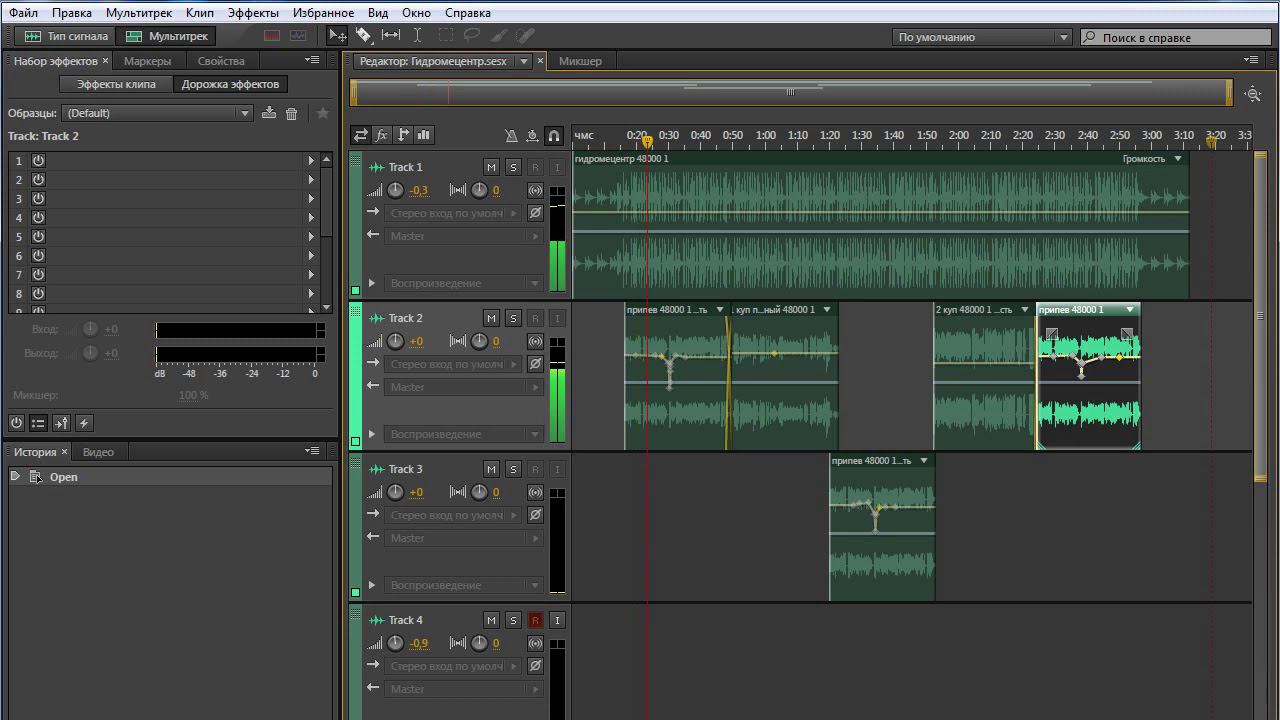
Task: Open Track 1 Воспроизведение automation dropdown
Action: (x=464, y=283)
